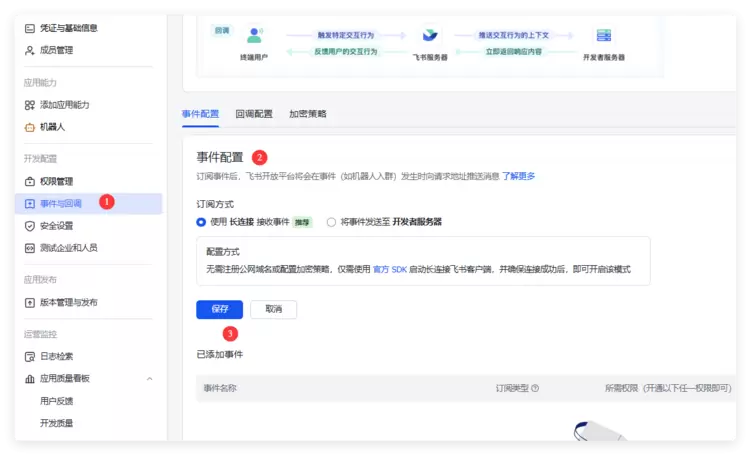Open 用户反馈 under 应用质量看板

57,401
